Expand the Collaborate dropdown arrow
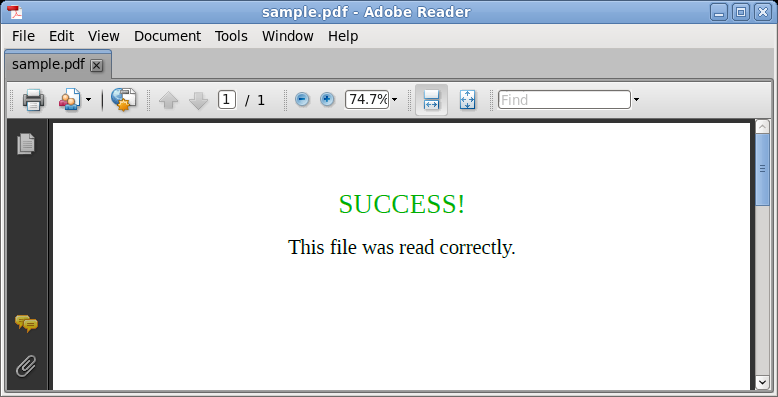This screenshot has height=397, width=778. coord(88,100)
